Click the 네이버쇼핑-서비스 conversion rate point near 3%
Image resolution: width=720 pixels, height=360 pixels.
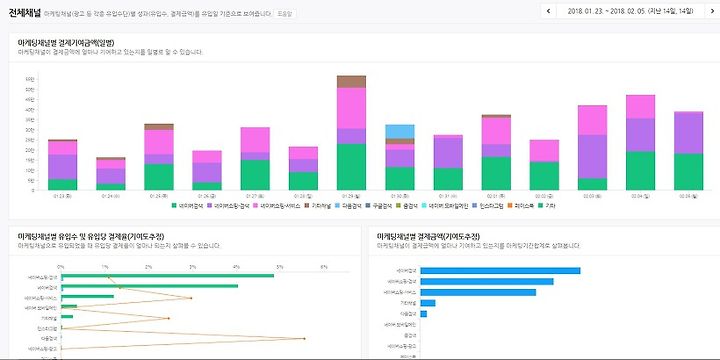(191, 298)
